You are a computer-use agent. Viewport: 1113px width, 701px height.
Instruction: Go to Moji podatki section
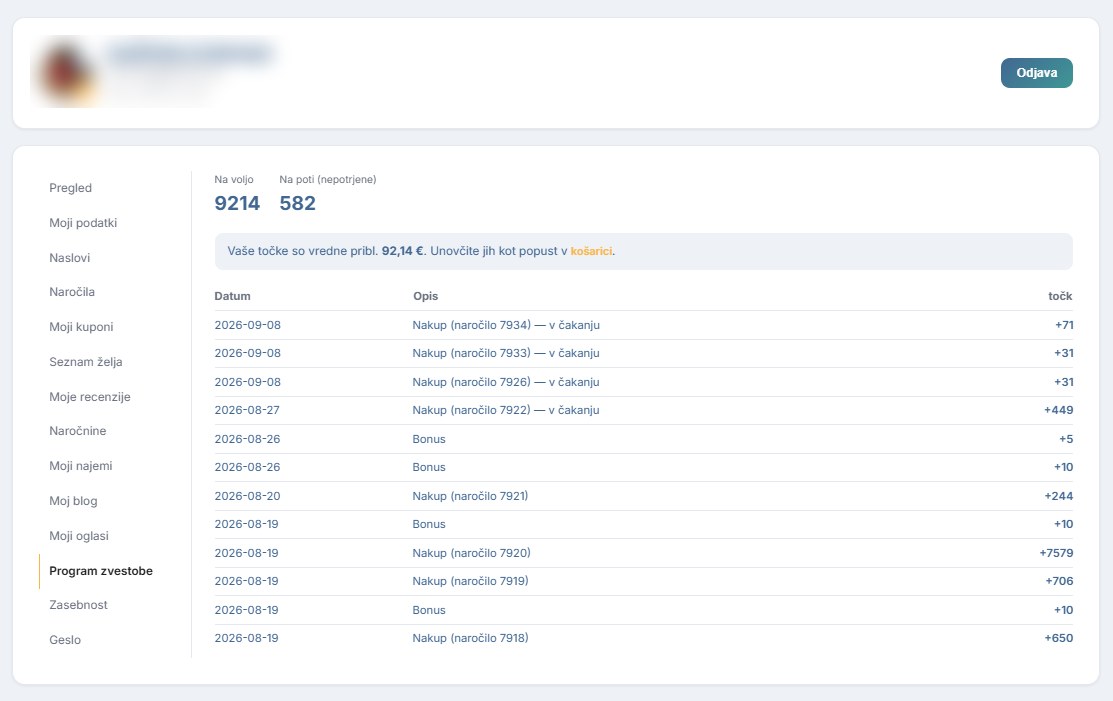pyautogui.click(x=83, y=223)
